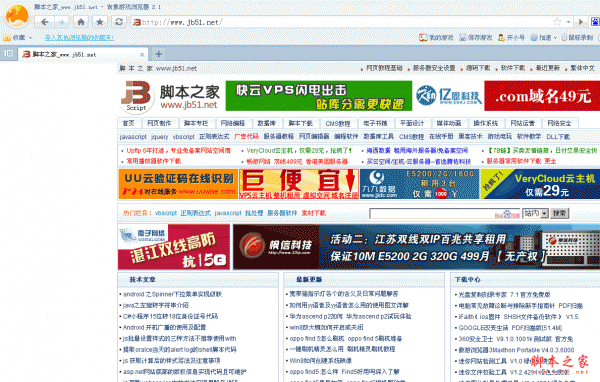Open 360安全卫士 V9.1.0.1001k download entry
The height and width of the screenshot is (382, 600).
(x=515, y=339)
